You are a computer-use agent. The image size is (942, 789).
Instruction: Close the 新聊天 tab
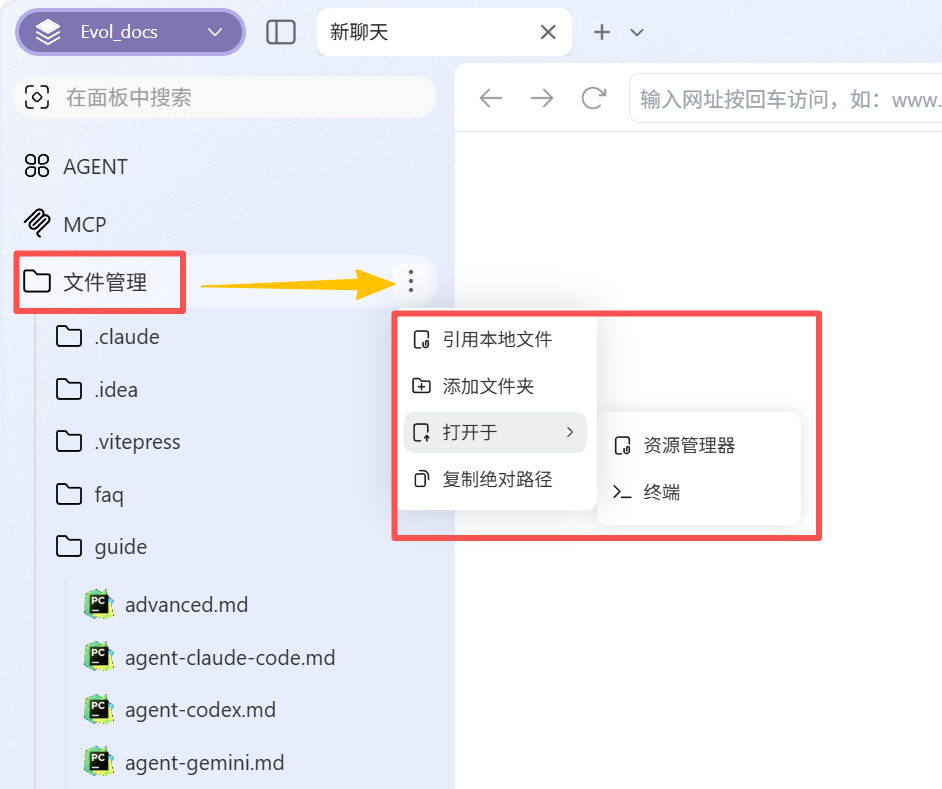point(548,32)
